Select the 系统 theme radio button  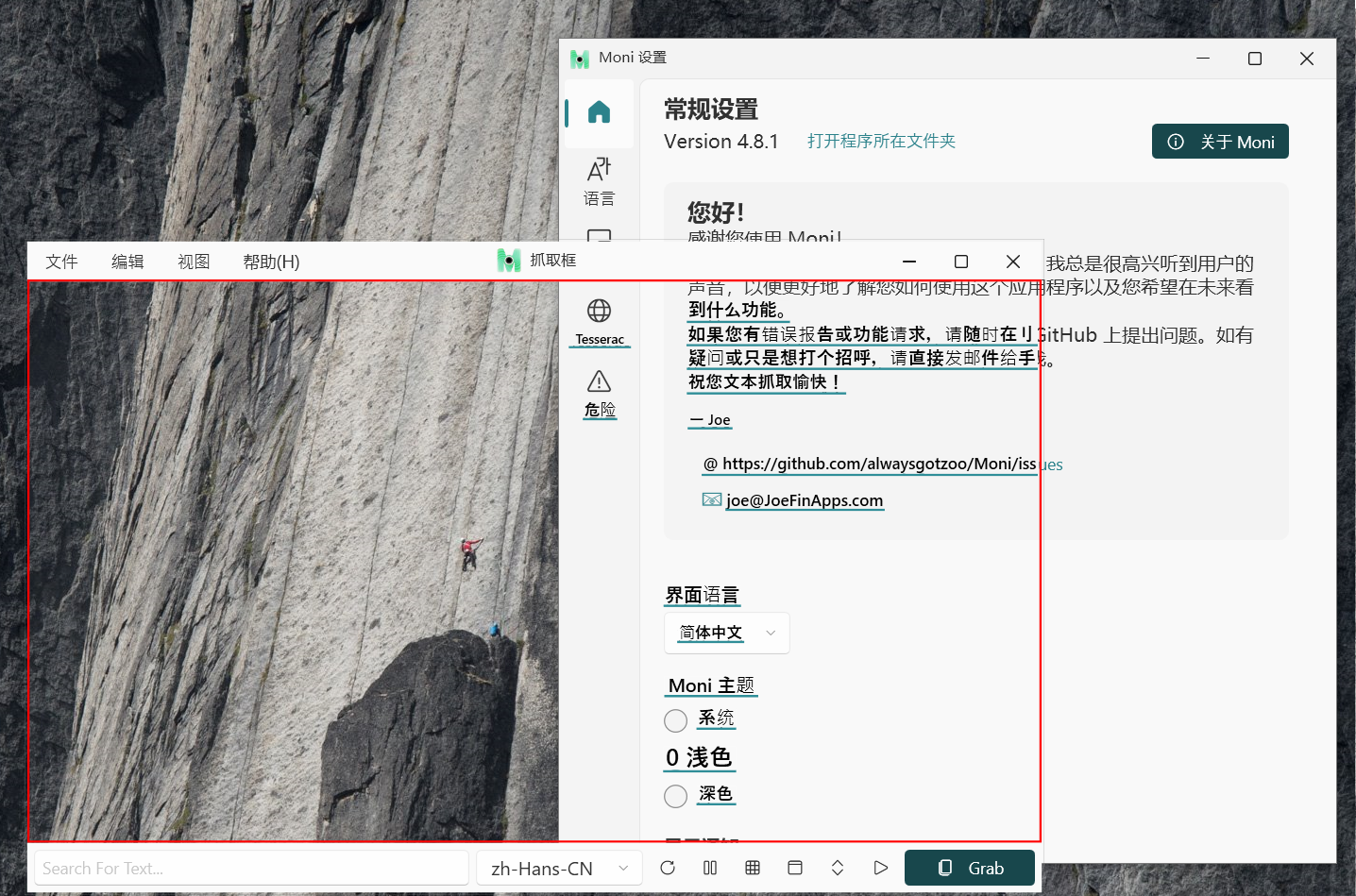click(x=675, y=721)
